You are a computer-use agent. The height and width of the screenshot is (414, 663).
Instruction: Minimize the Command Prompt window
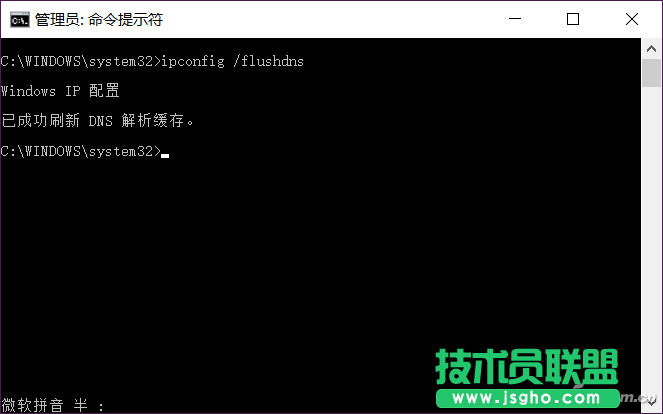click(515, 19)
